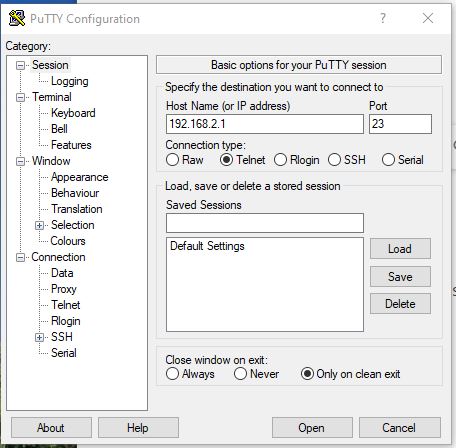Open the connection with Open button
The width and height of the screenshot is (456, 448).
312,428
